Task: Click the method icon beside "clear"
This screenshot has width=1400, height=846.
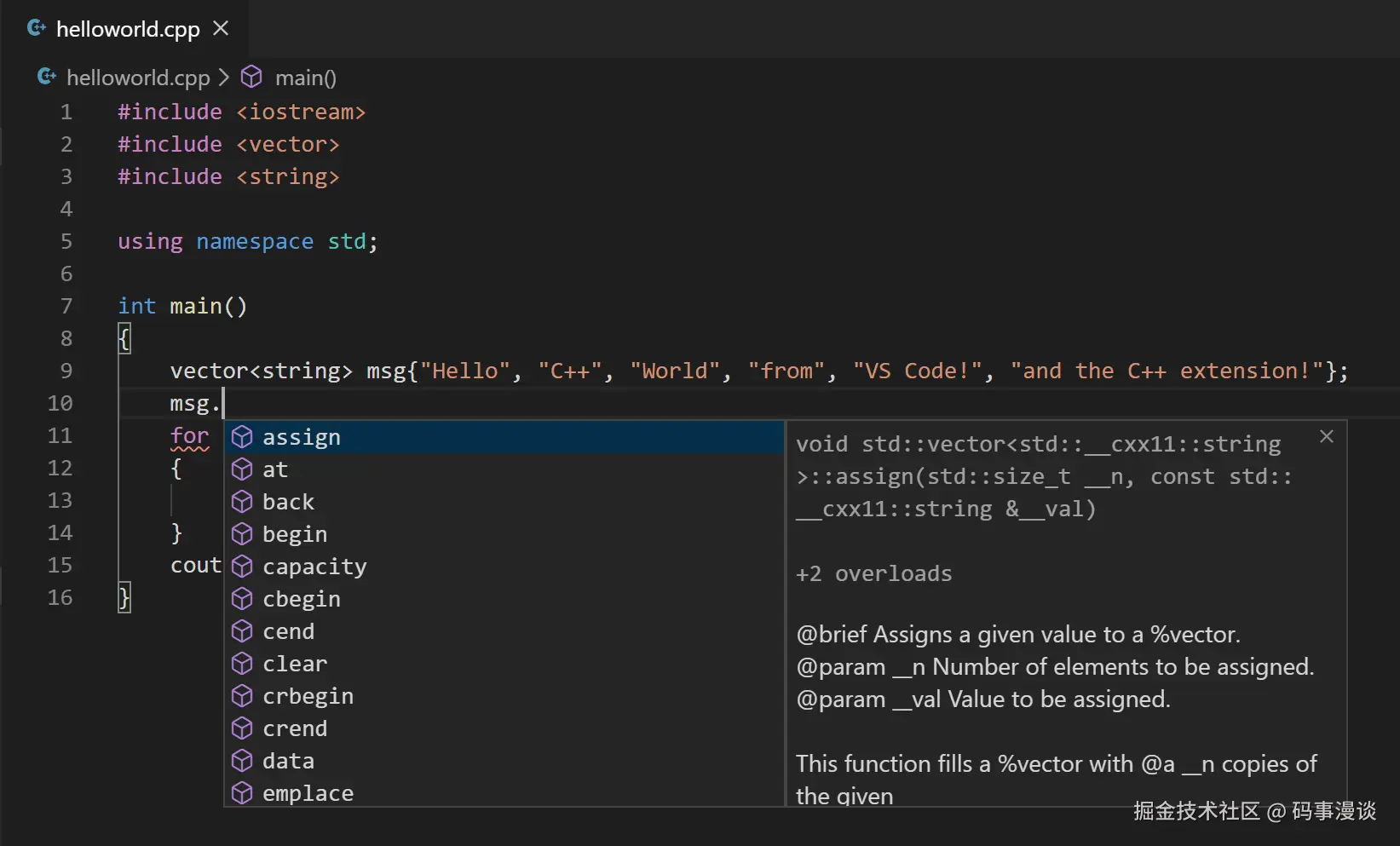Action: 242,664
